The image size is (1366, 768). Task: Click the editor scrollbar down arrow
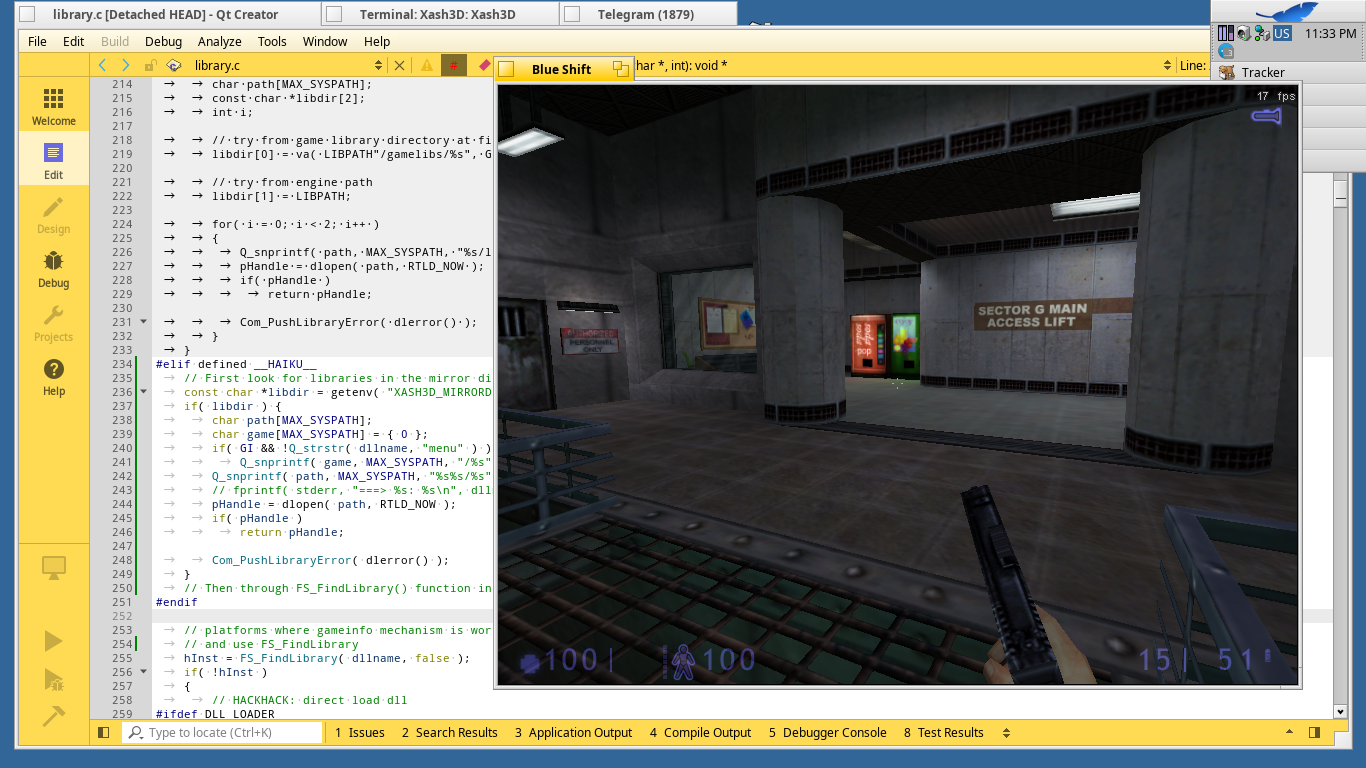(x=1341, y=711)
